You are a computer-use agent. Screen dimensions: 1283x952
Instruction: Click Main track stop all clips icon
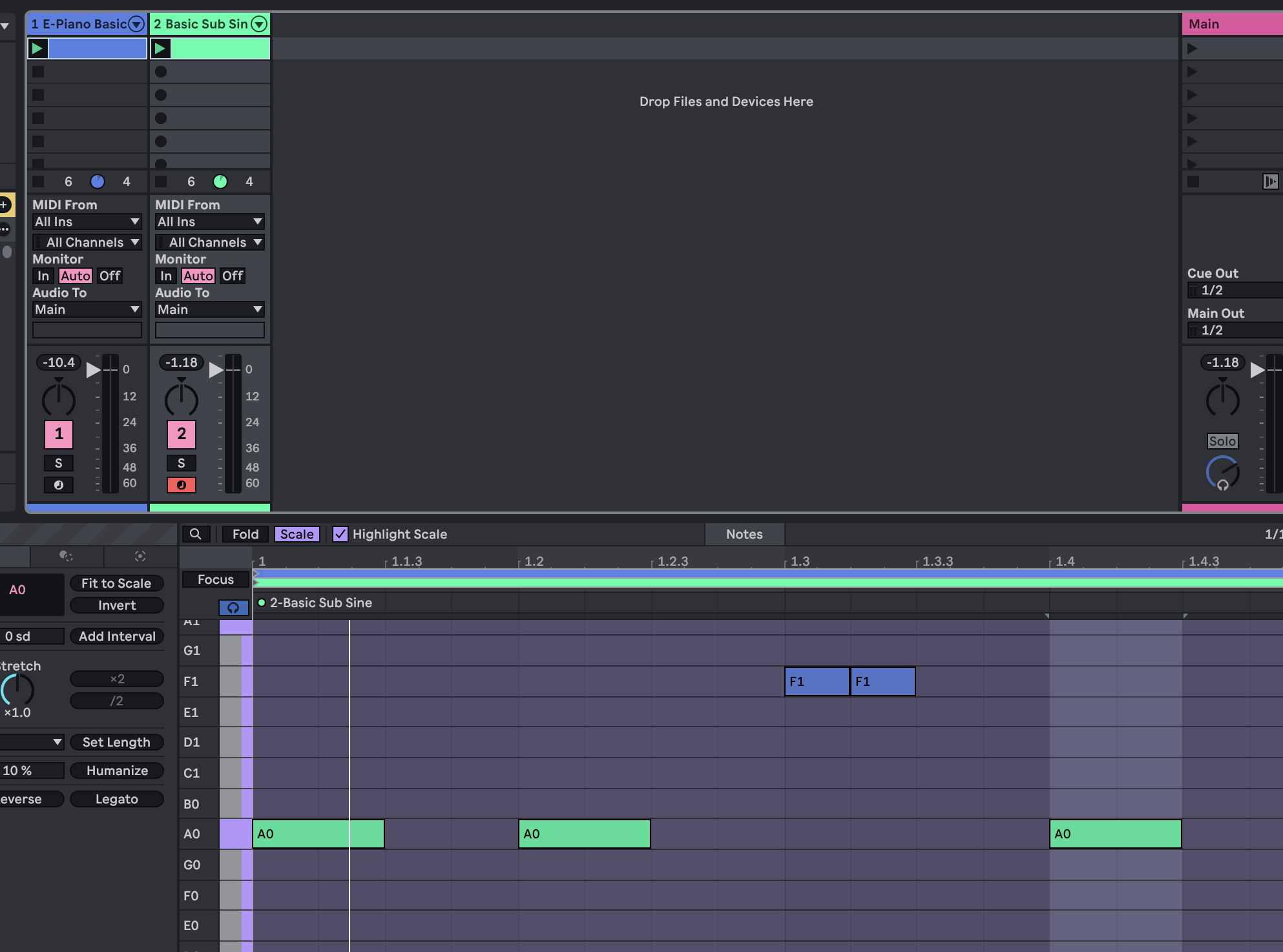pyautogui.click(x=1193, y=181)
